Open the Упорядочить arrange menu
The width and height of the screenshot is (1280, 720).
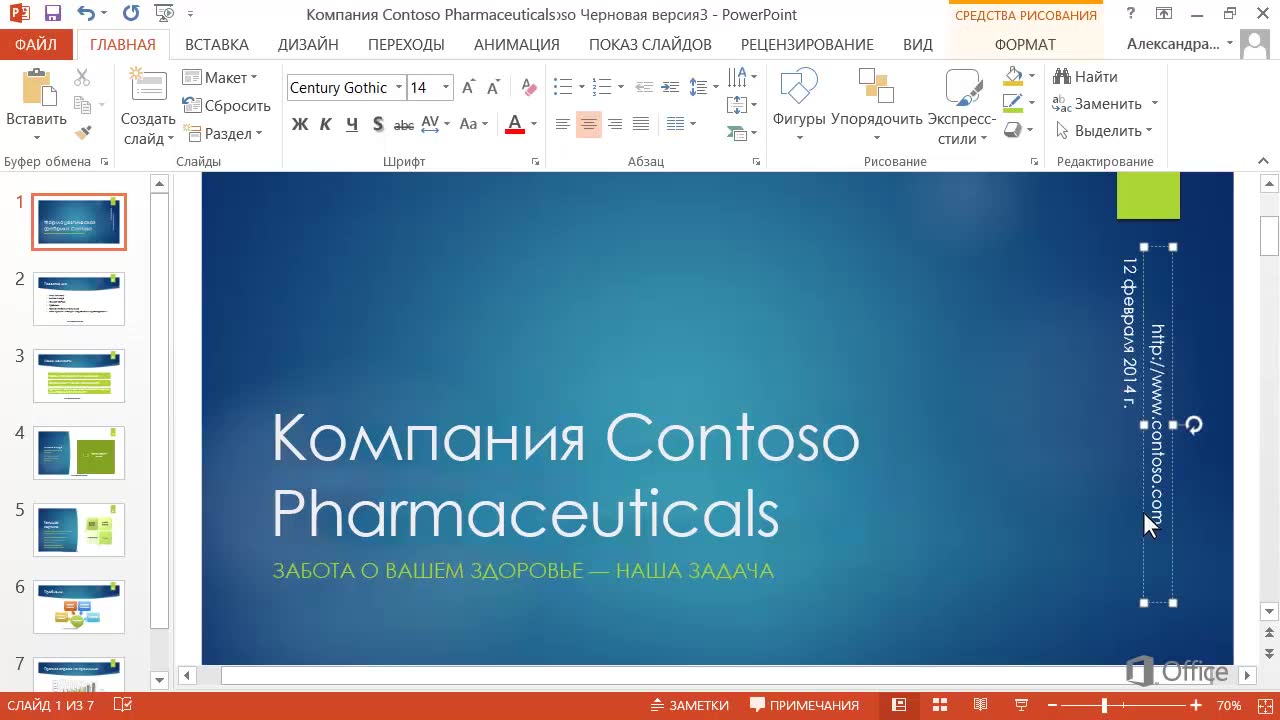tap(876, 106)
